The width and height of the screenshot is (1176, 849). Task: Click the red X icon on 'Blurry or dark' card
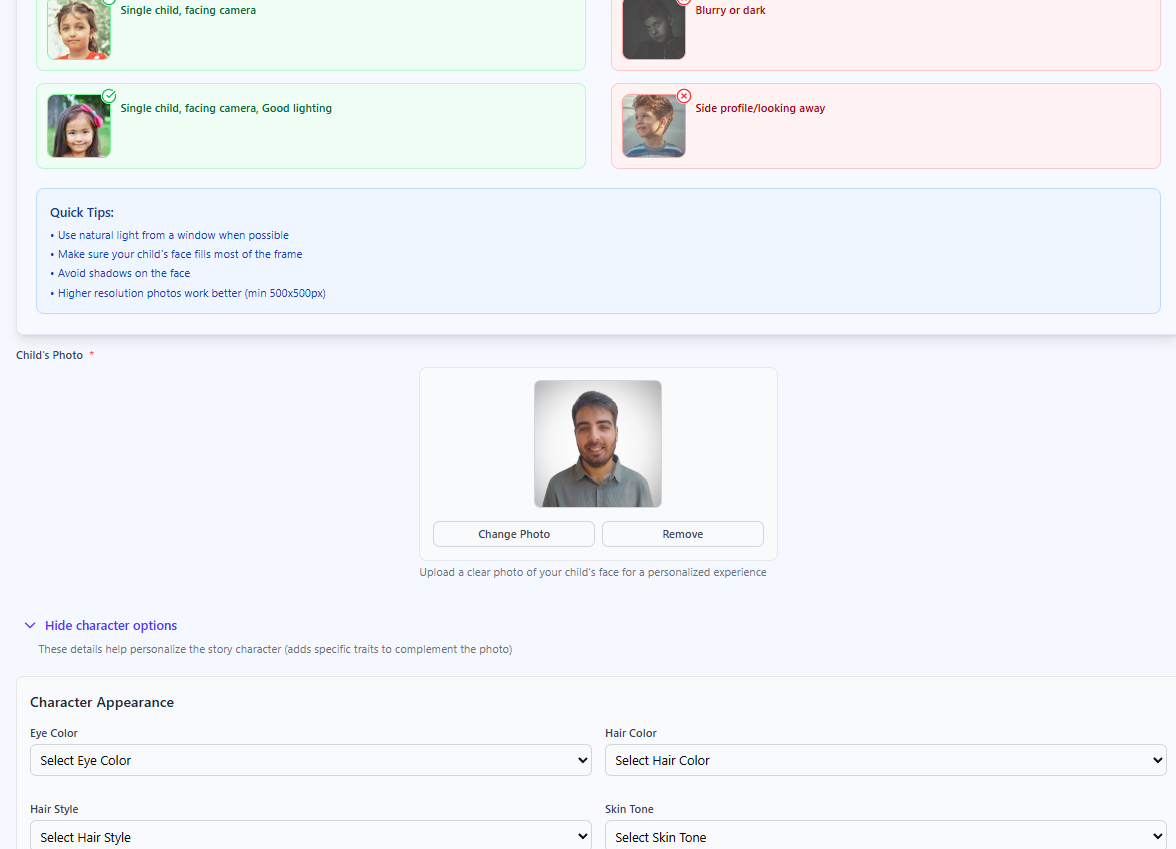click(x=684, y=3)
